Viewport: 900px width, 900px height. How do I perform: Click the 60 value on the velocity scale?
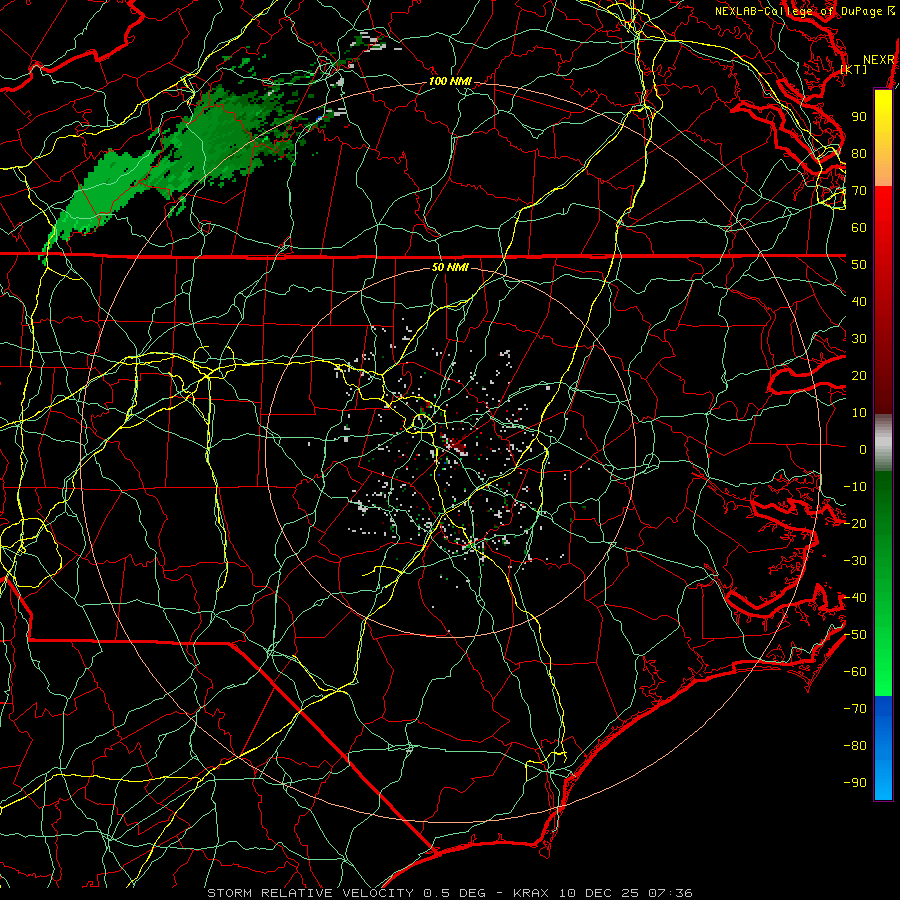click(x=859, y=227)
